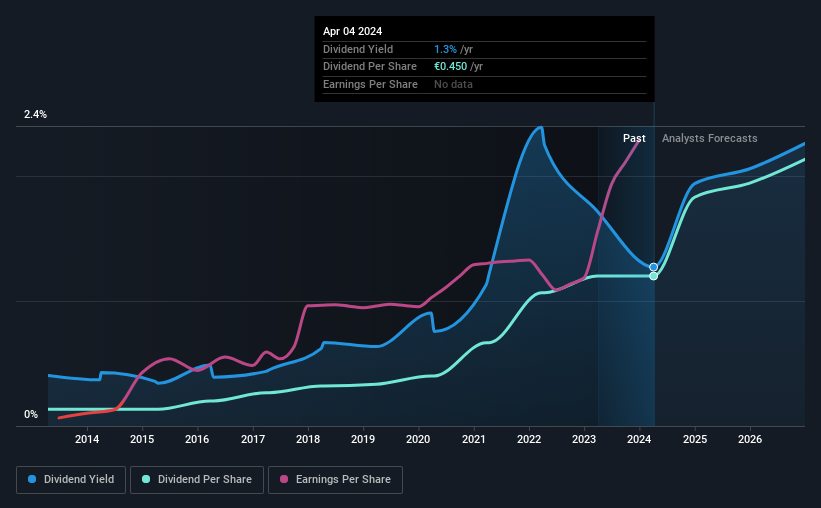Toggle the Dividend Yield legend button
The image size is (821, 508).
[71, 480]
